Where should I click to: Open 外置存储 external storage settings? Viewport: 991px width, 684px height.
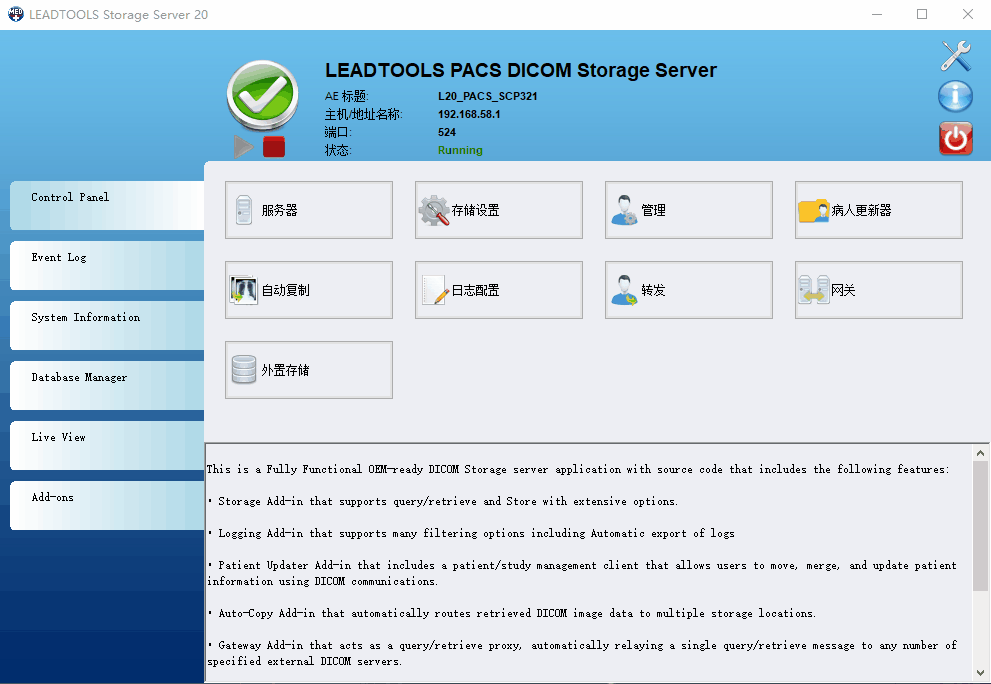[308, 370]
